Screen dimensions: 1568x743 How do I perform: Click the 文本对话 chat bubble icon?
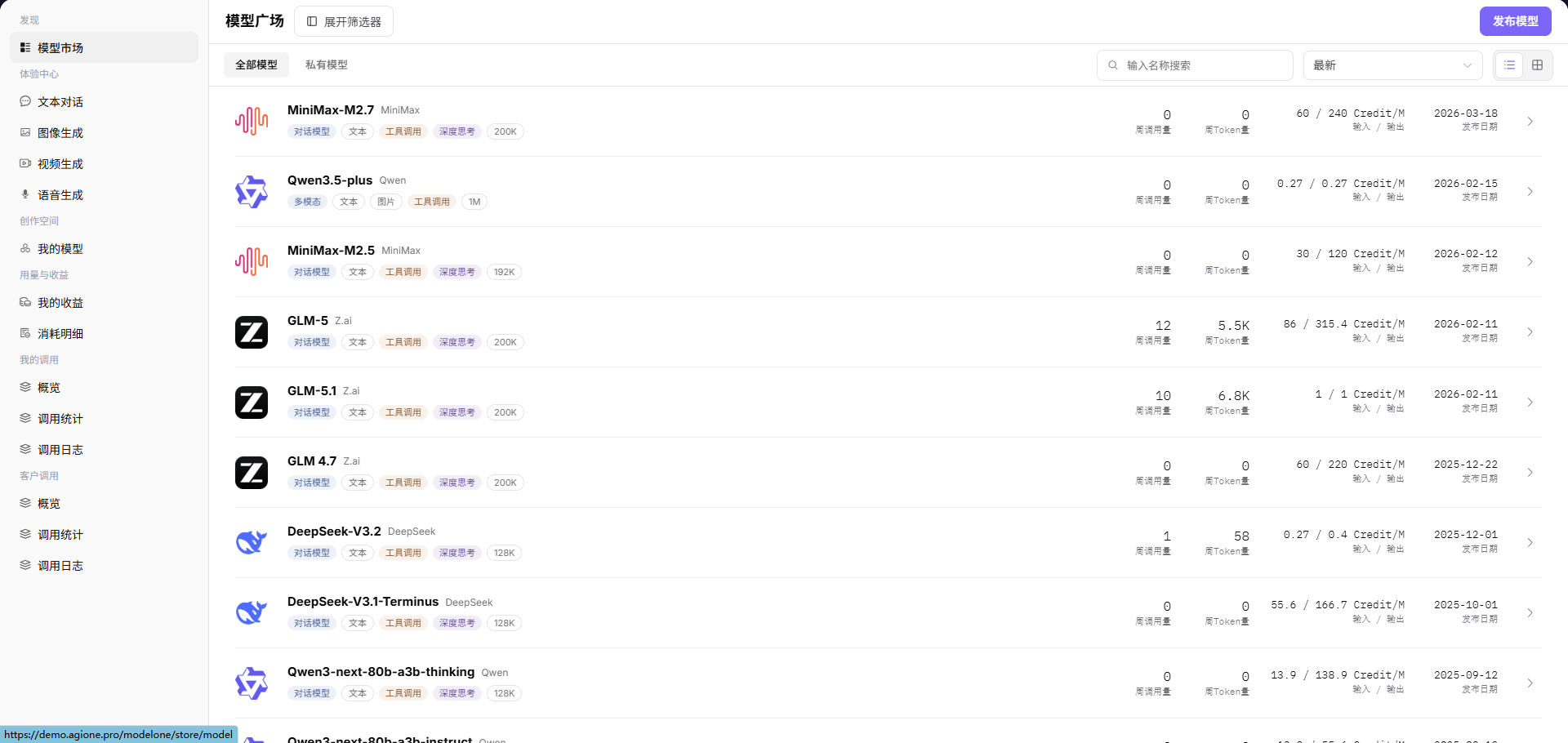(25, 101)
